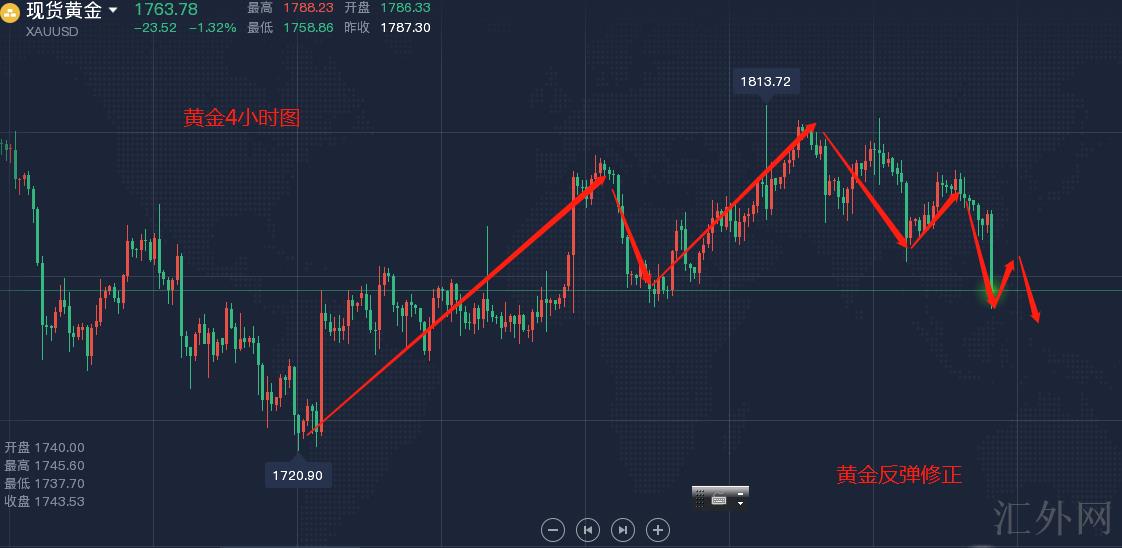This screenshot has width=1122, height=548.
Task: Zoom in chart with plus button
Action: click(x=658, y=530)
